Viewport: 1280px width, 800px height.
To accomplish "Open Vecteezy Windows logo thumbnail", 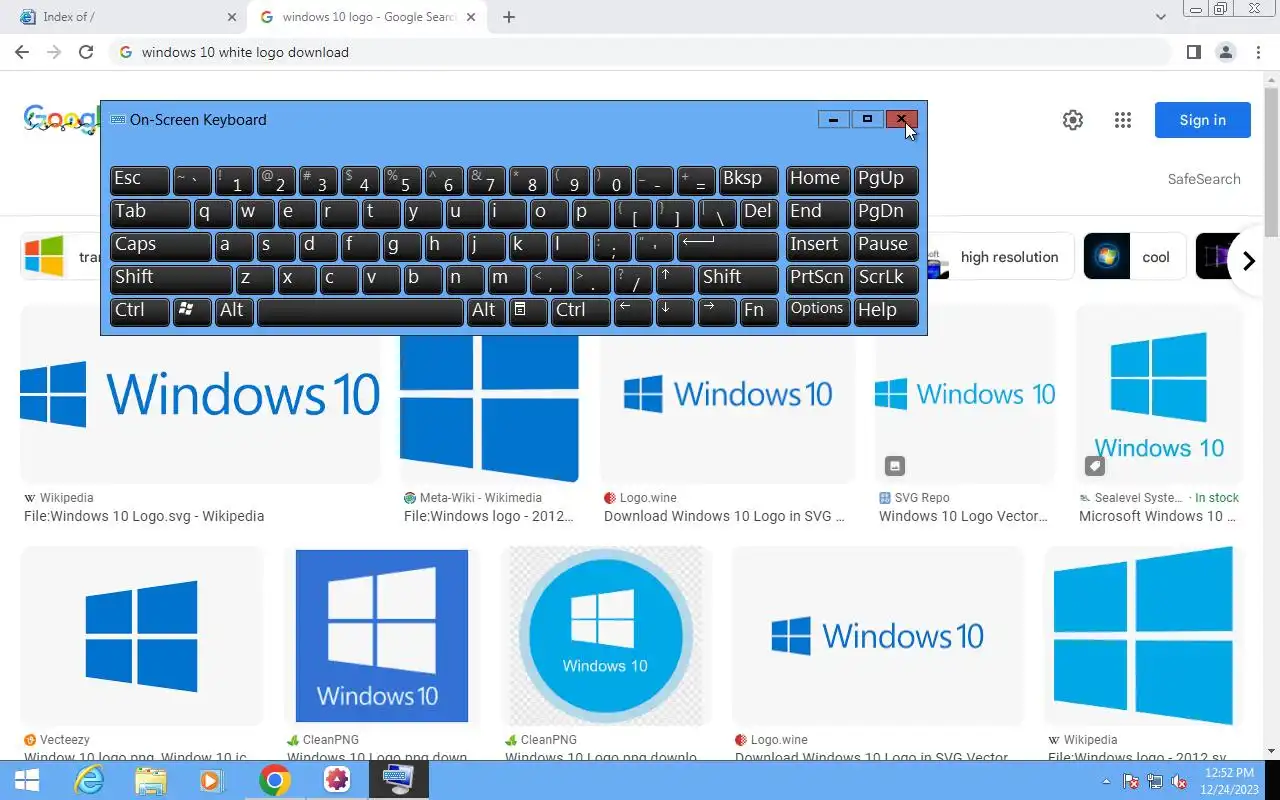I will pyautogui.click(x=141, y=636).
